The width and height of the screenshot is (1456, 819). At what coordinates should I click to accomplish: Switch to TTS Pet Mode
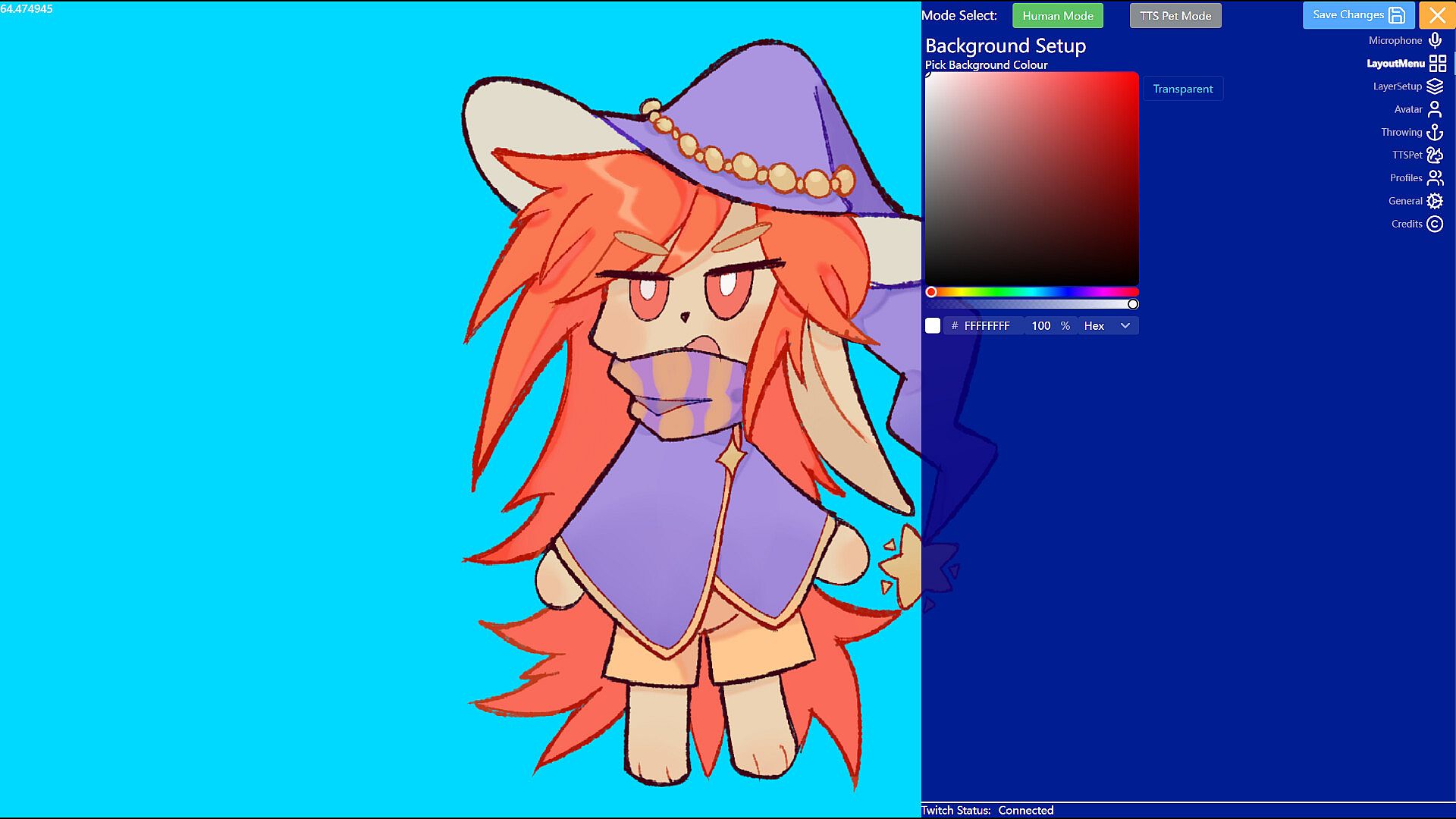(1175, 16)
